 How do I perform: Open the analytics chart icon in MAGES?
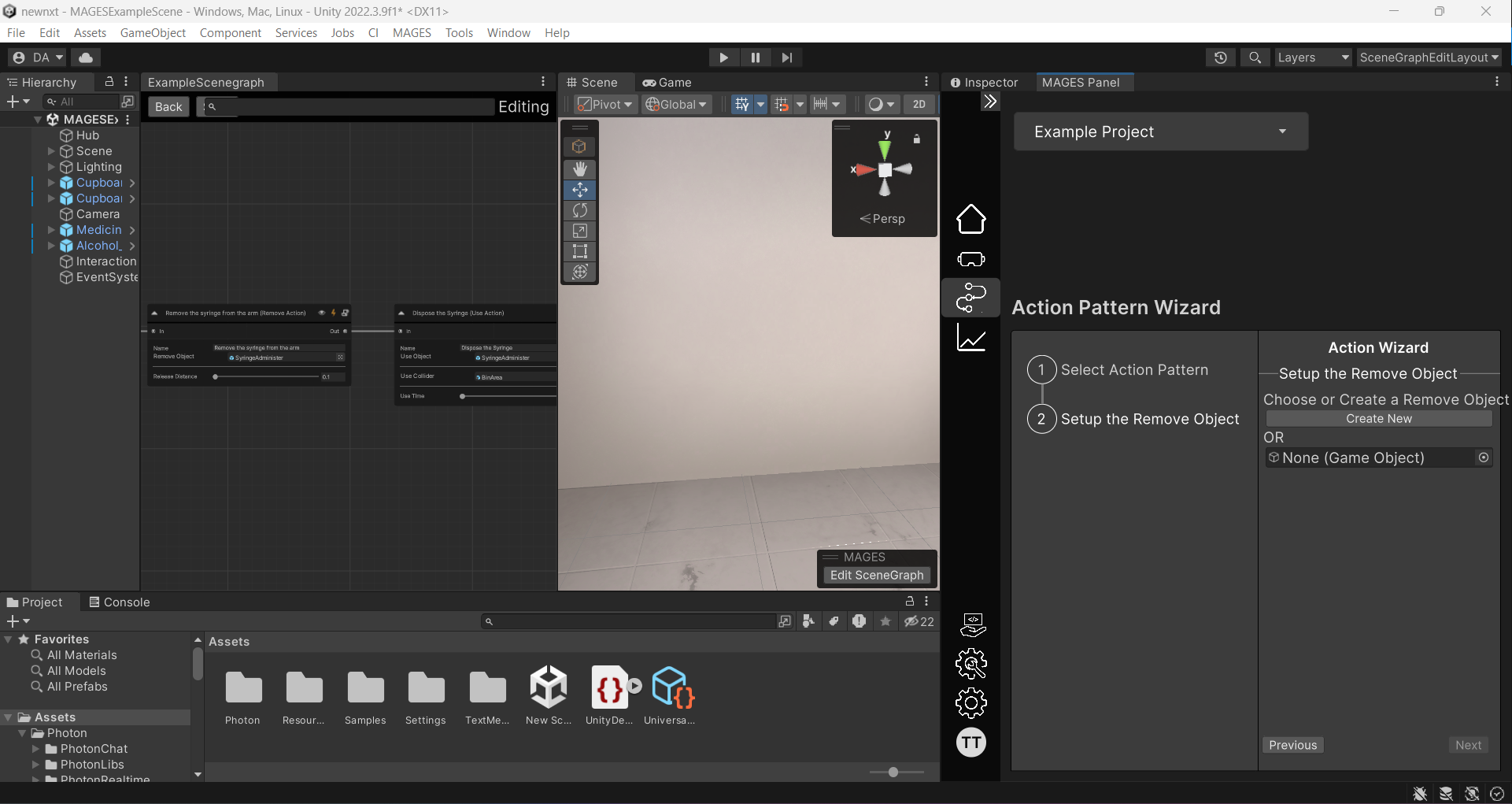[x=970, y=339]
